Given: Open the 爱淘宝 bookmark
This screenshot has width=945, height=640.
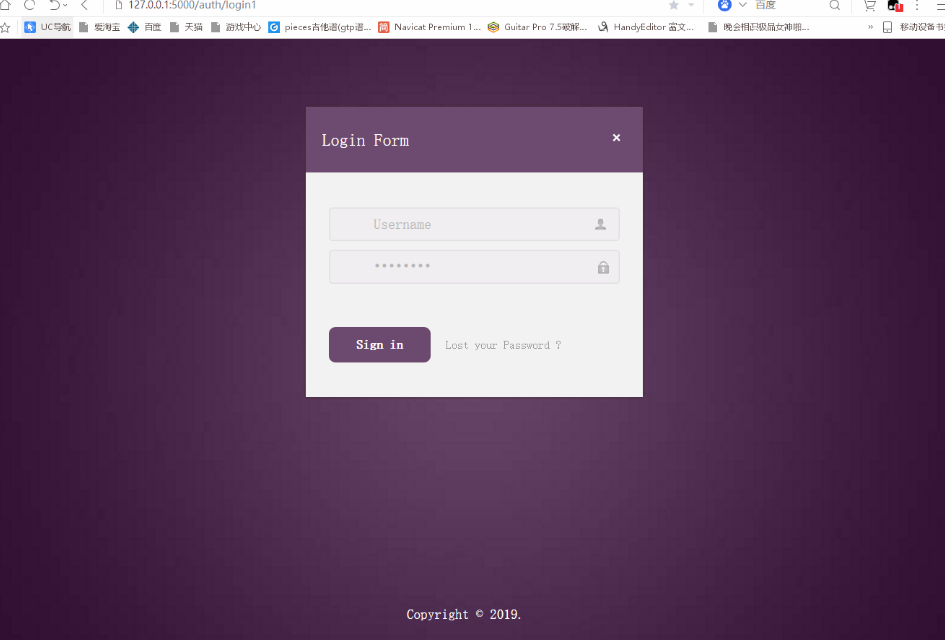Looking at the screenshot, I should [x=100, y=27].
